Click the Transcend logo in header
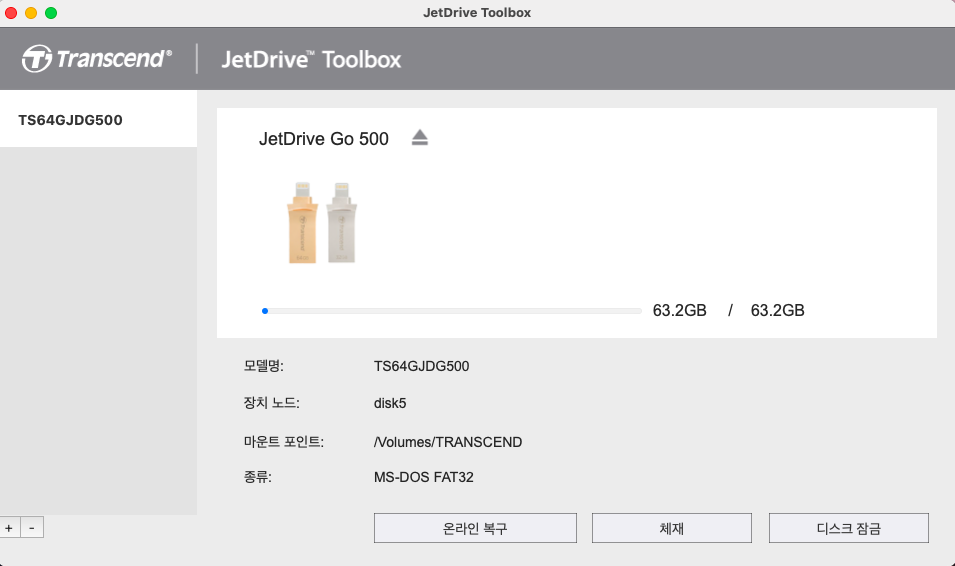The image size is (955, 566). tap(97, 59)
